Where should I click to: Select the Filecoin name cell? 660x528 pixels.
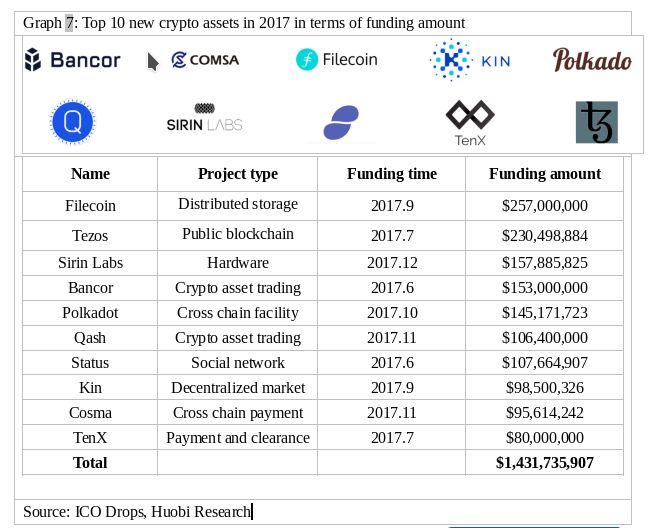pos(90,206)
